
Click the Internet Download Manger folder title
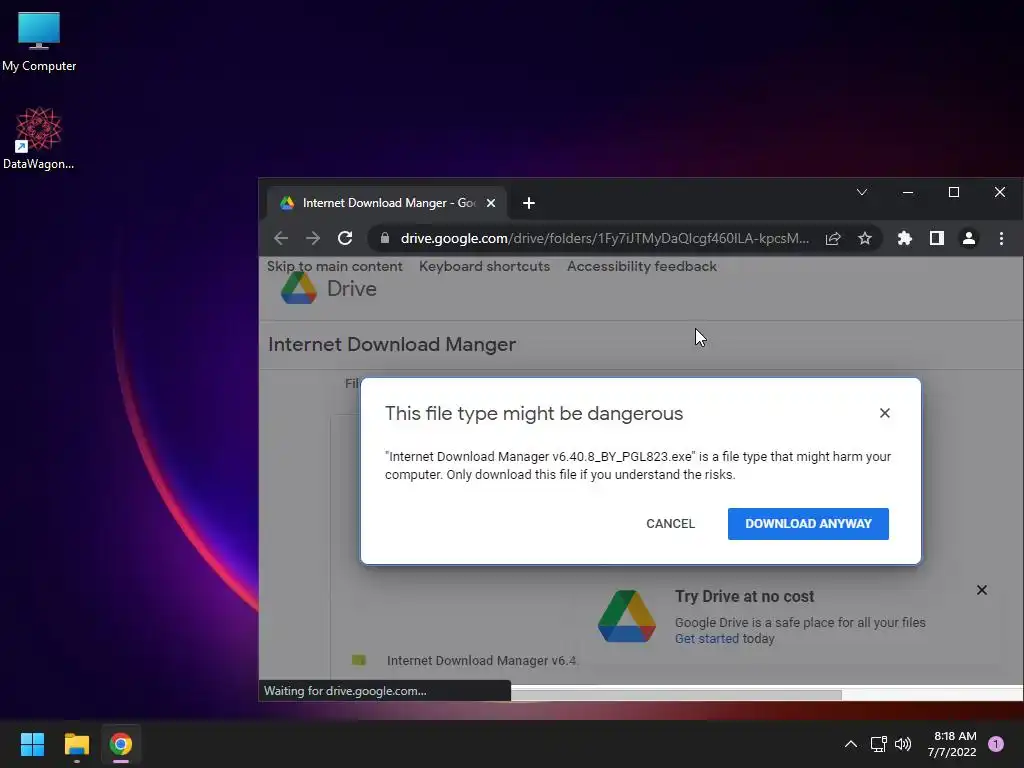(x=392, y=344)
